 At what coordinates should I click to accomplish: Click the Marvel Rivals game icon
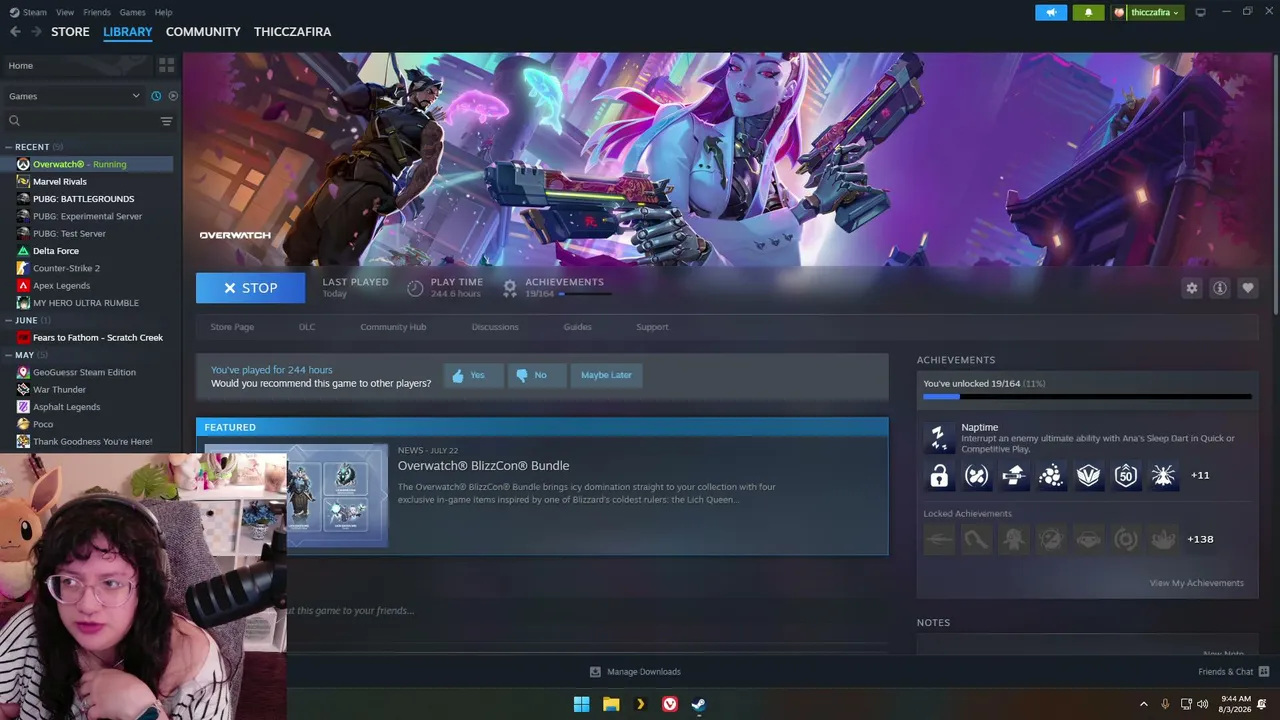[x=23, y=182]
